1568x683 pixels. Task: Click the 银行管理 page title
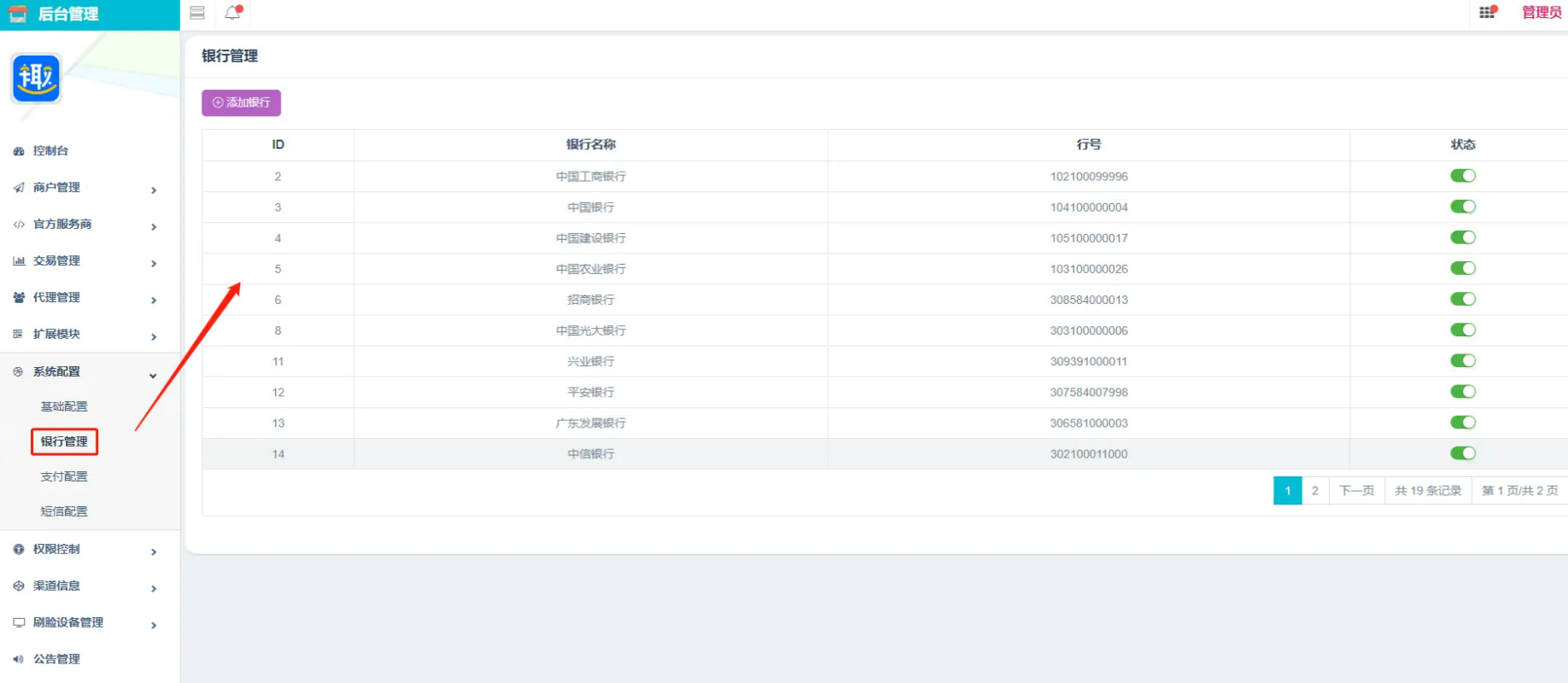point(230,56)
